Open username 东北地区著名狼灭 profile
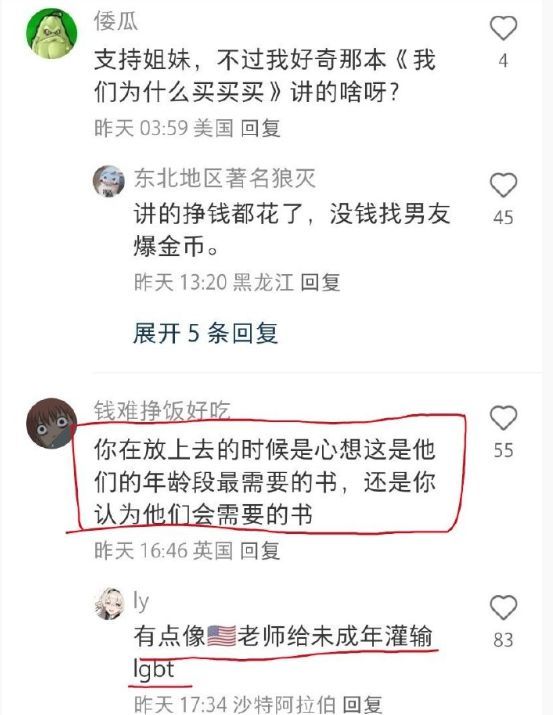 coord(225,178)
